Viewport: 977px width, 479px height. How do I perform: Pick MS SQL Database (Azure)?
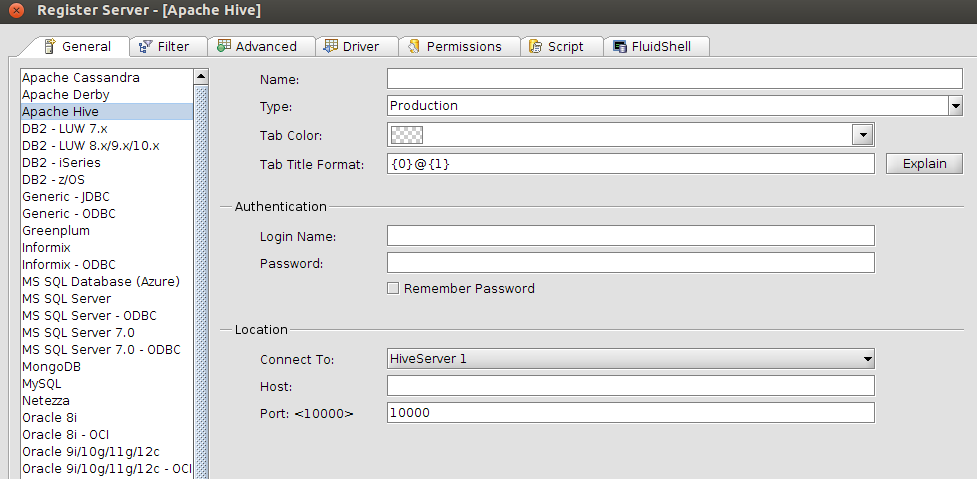point(107,282)
